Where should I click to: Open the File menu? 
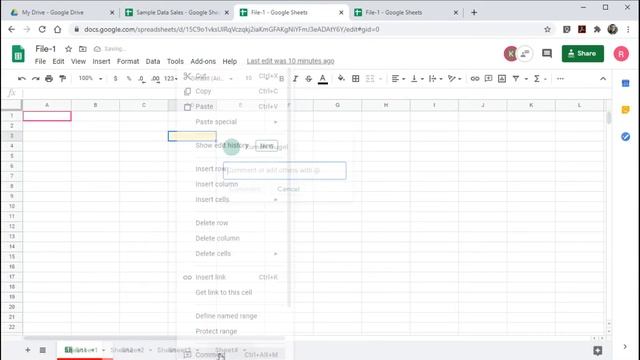click(x=40, y=61)
